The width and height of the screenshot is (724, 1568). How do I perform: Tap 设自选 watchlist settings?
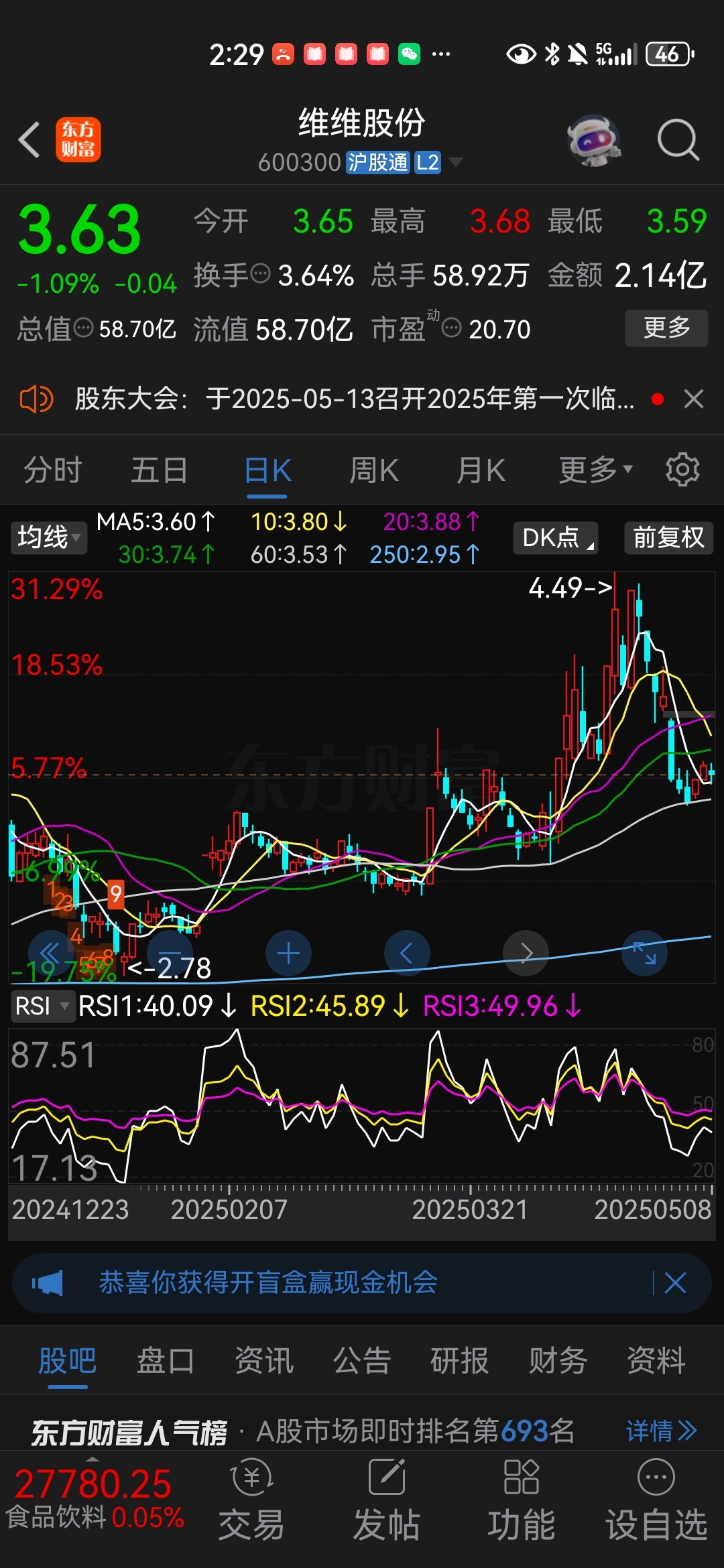point(656,1500)
